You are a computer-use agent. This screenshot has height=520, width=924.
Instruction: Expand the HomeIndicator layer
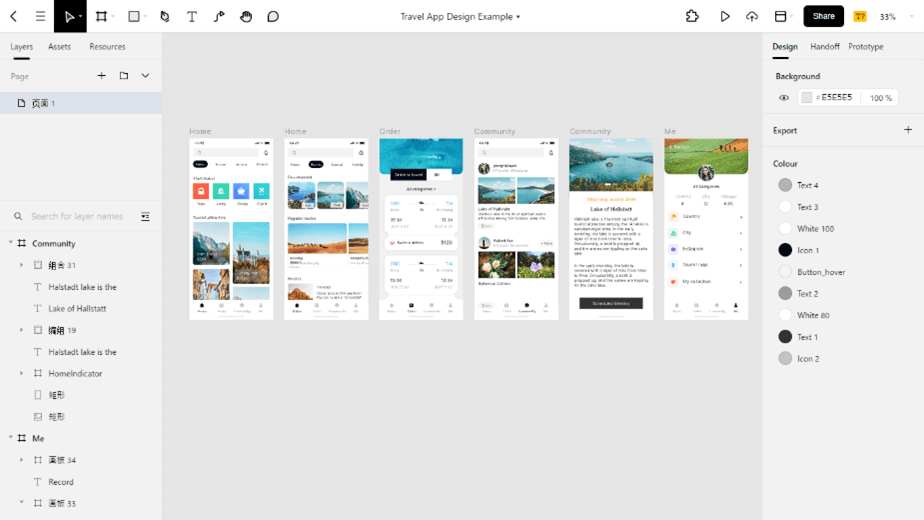(22, 373)
